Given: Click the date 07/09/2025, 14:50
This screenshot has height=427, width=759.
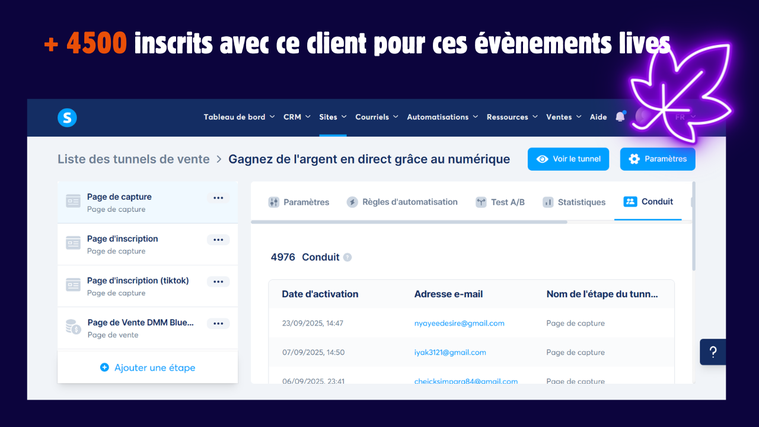Looking at the screenshot, I should (x=313, y=352).
